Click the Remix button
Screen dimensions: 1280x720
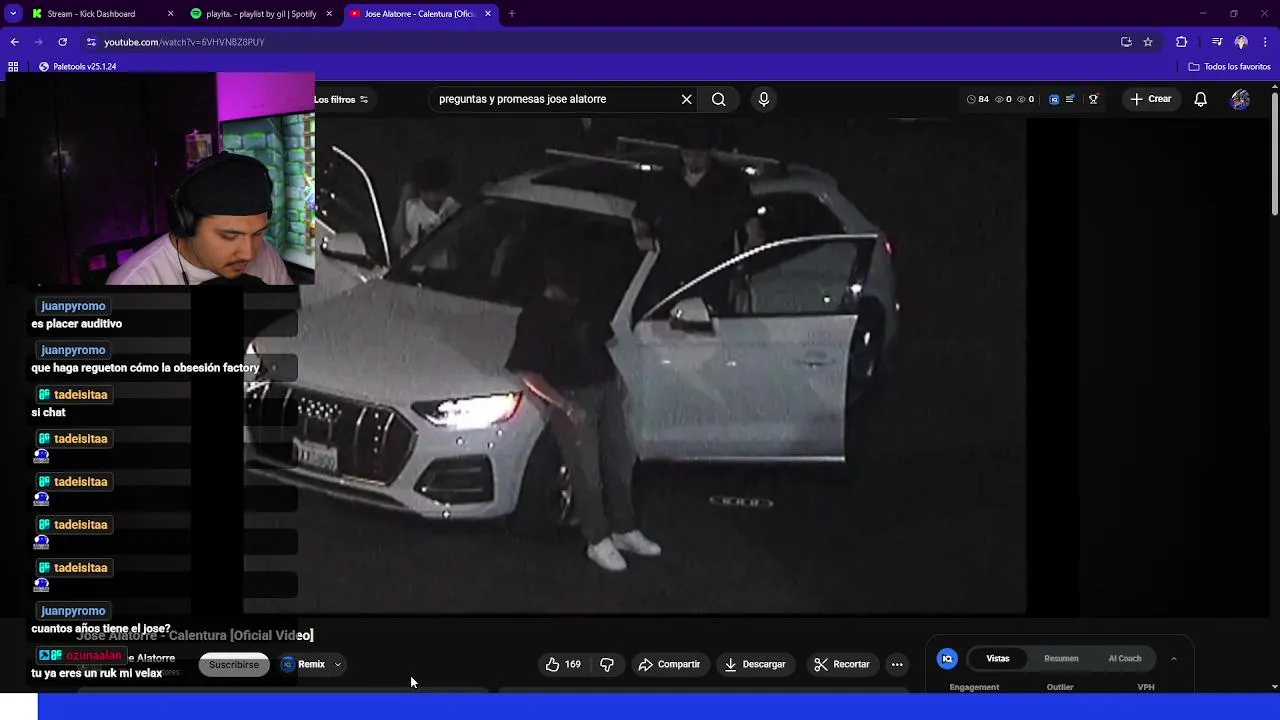(x=304, y=664)
